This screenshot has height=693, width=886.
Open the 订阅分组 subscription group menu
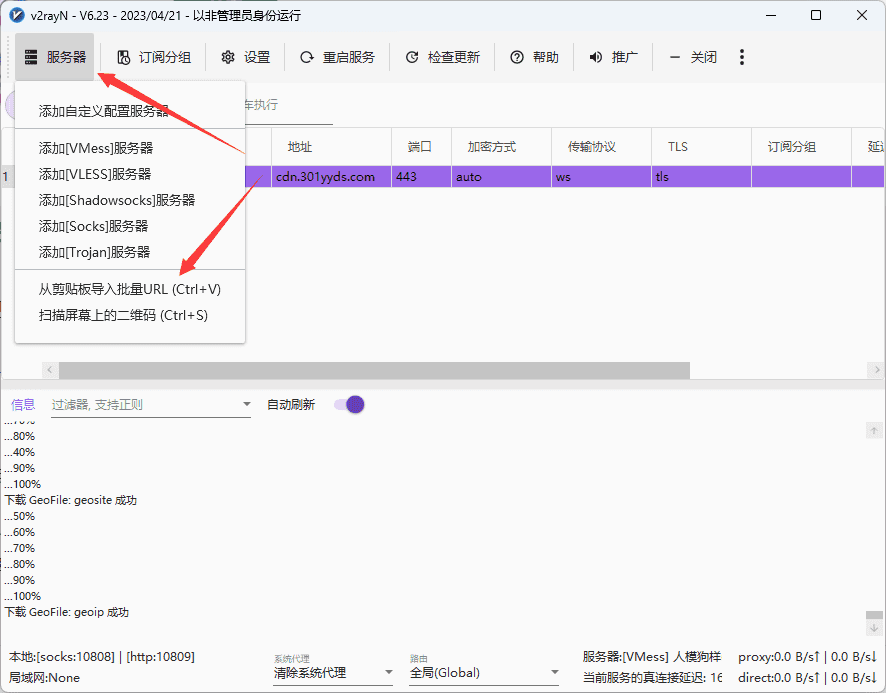coord(154,57)
